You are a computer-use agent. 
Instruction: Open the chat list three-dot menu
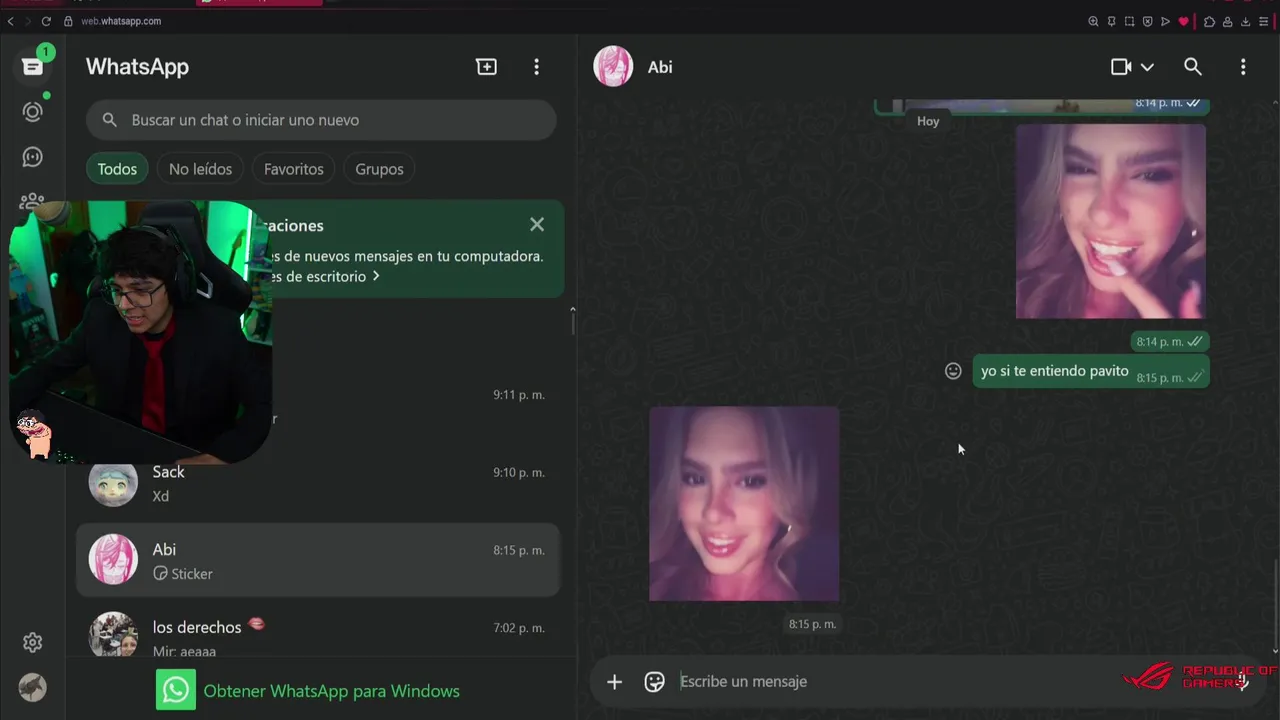536,67
